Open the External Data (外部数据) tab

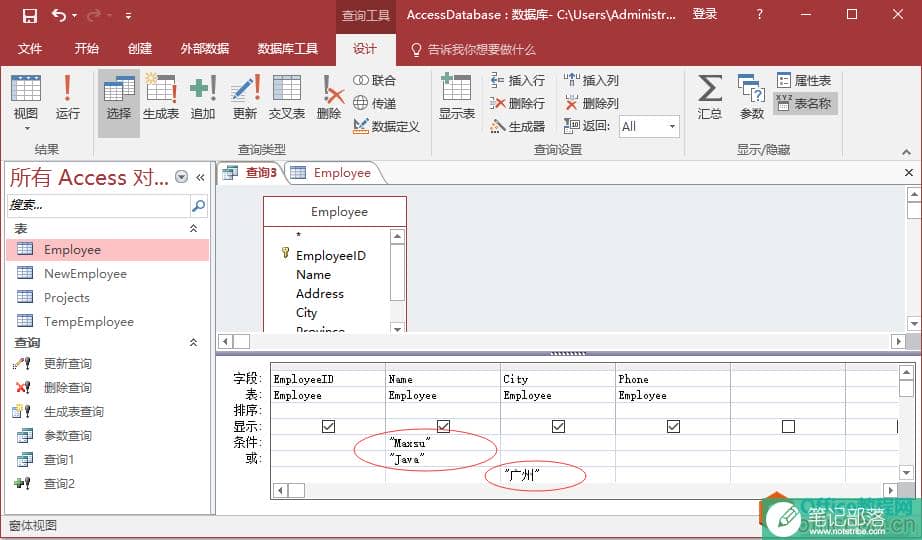[x=205, y=49]
